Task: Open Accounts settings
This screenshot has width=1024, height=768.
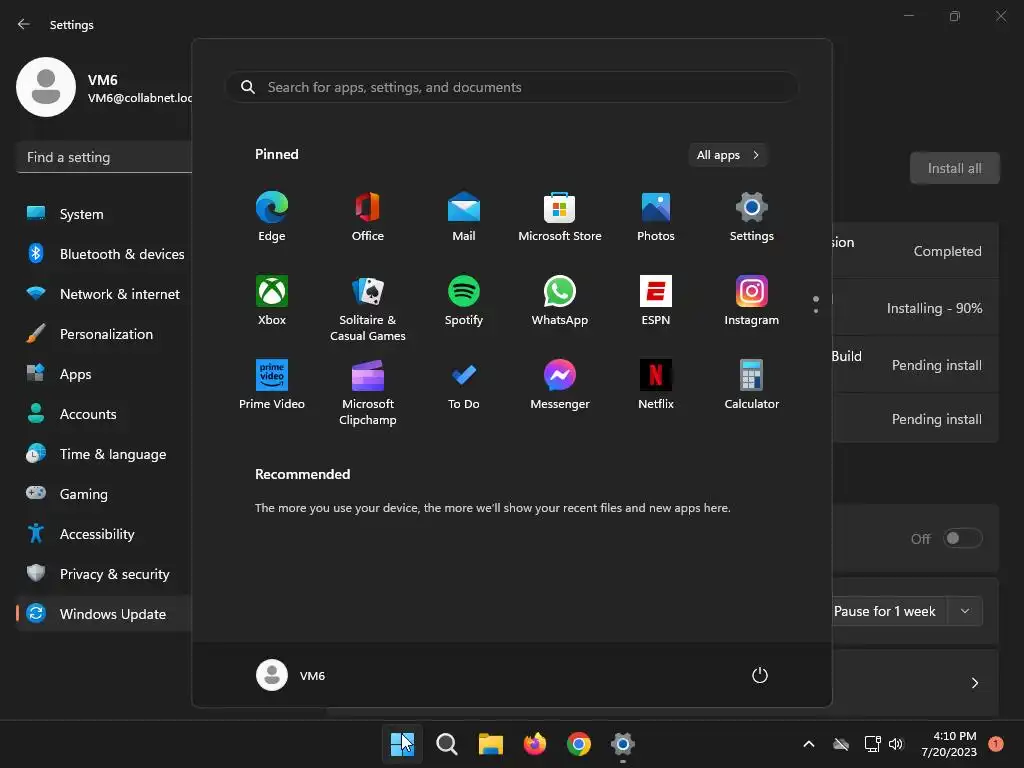Action: (104, 414)
